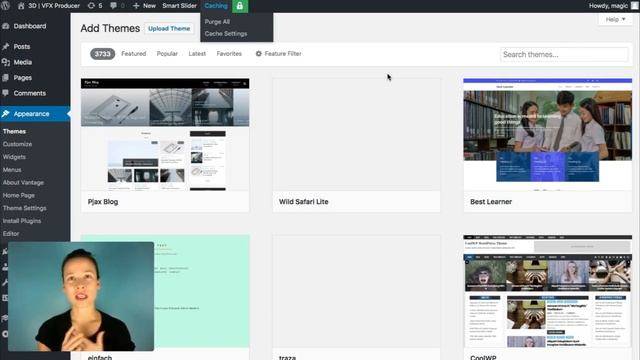Open Posts in sidebar

22,47
